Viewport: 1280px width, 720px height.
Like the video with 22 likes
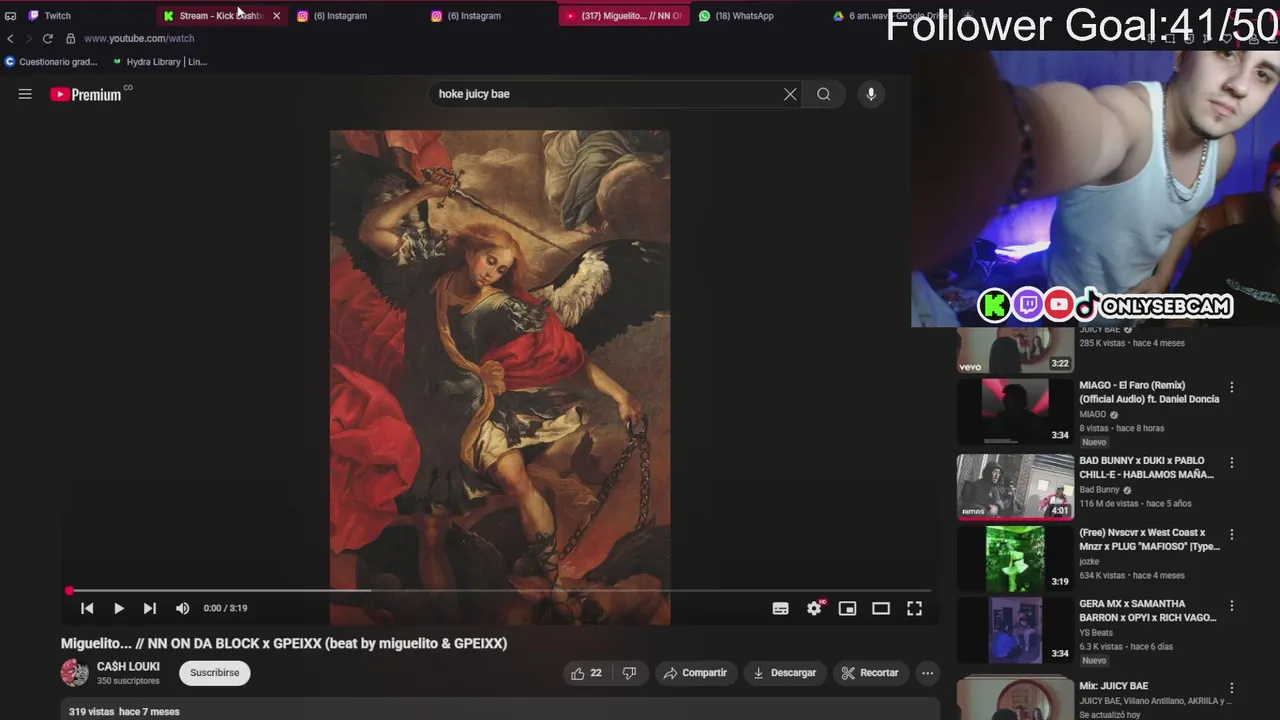pyautogui.click(x=586, y=673)
